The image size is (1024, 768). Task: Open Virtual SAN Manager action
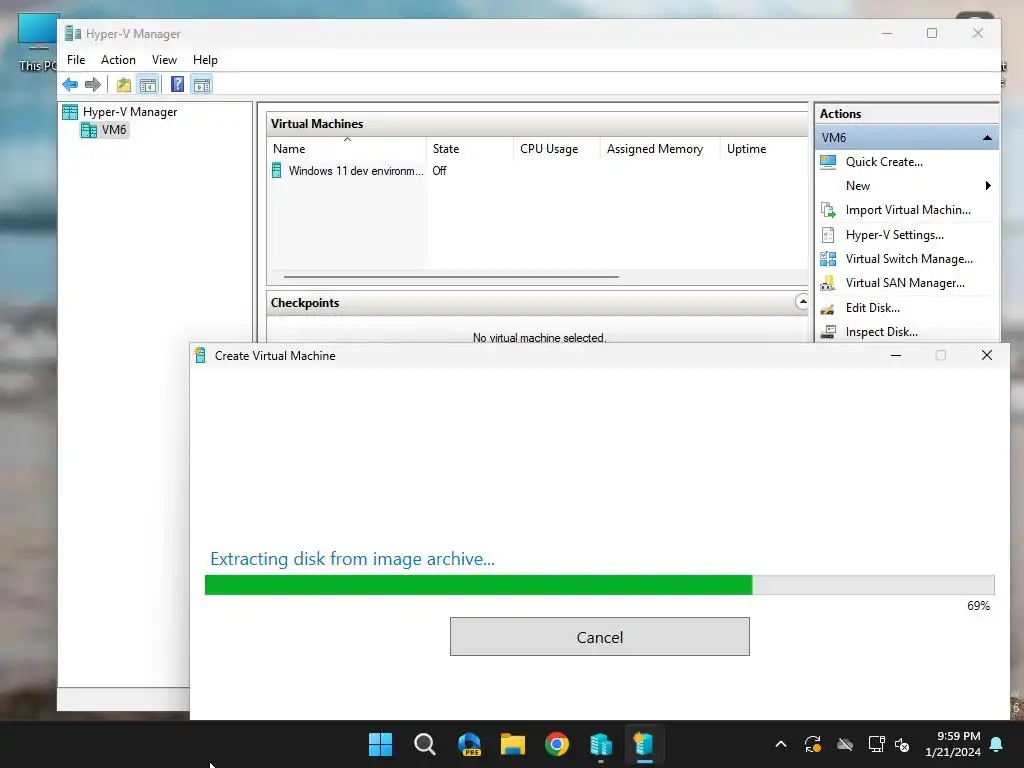tap(904, 283)
